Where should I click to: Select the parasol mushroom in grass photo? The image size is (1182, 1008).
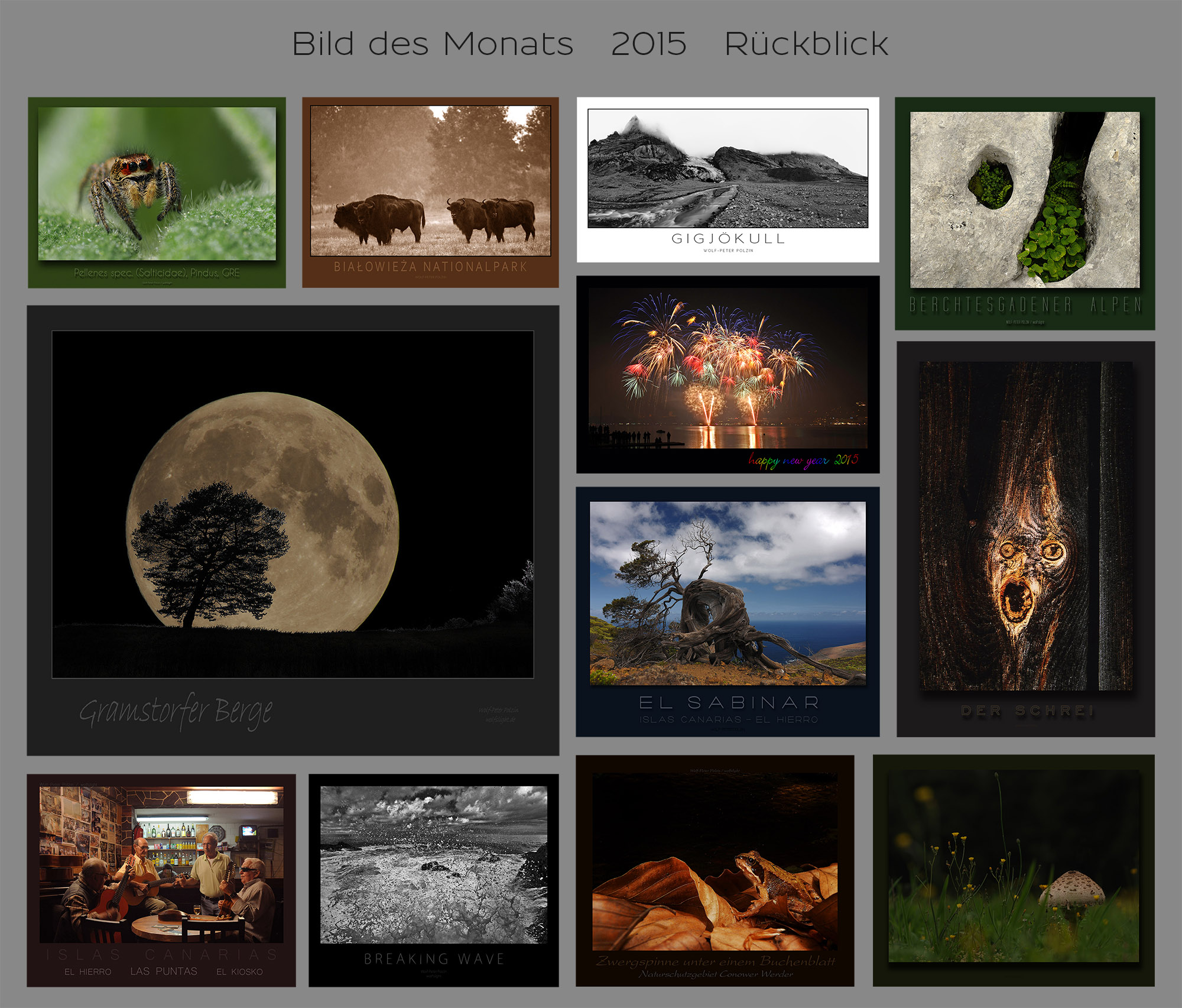click(1014, 866)
